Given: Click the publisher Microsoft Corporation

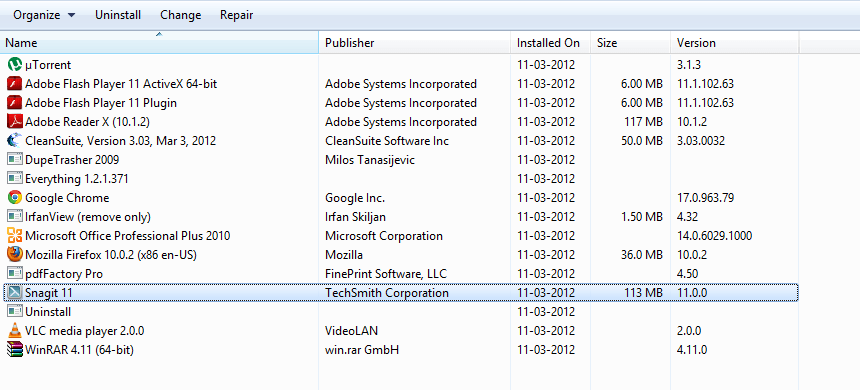Looking at the screenshot, I should pos(384,236).
